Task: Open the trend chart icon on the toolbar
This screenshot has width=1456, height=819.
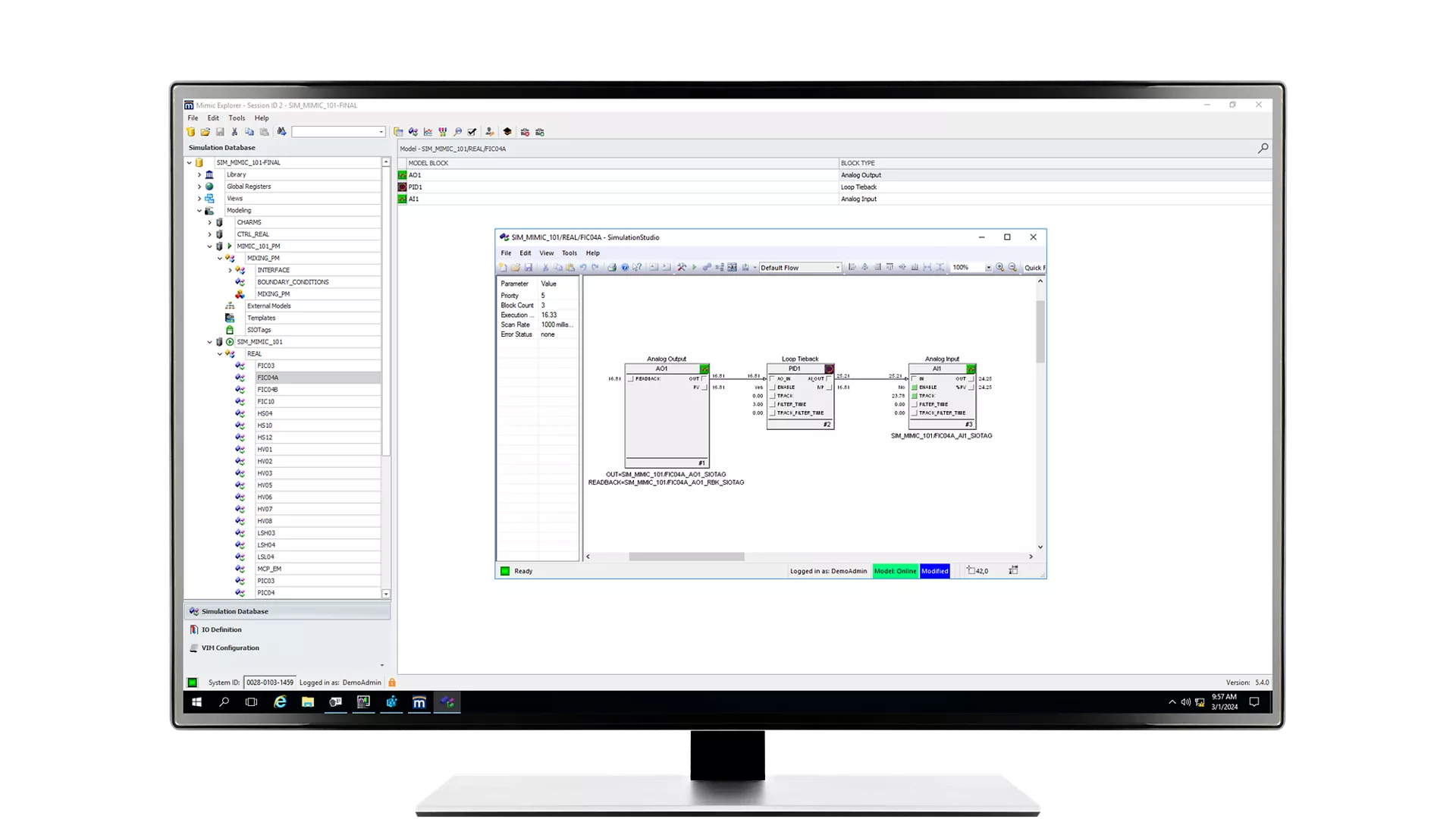Action: pyautogui.click(x=427, y=131)
